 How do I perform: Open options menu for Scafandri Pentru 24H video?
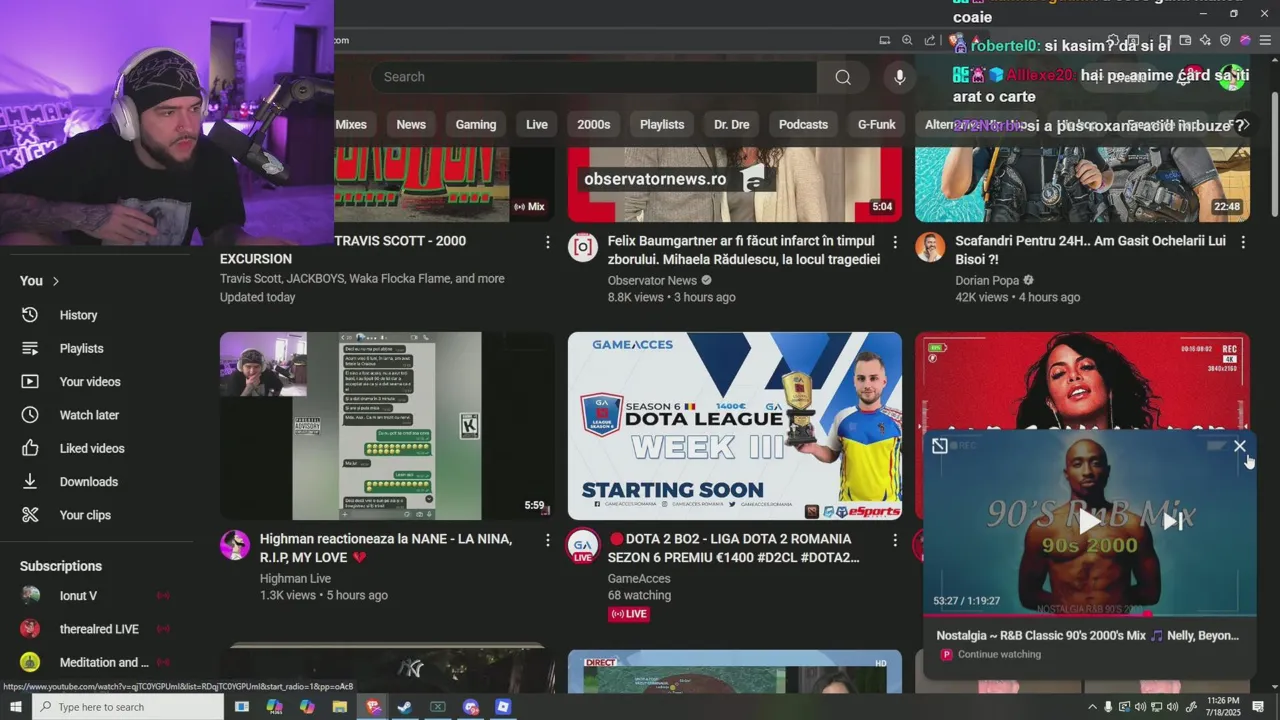tap(1243, 242)
